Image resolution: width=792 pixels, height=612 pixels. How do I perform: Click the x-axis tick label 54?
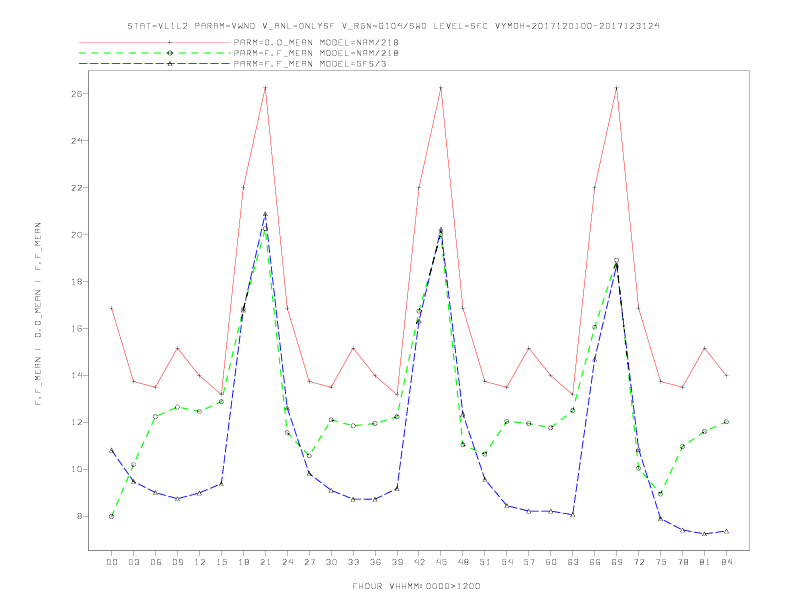[x=507, y=562]
